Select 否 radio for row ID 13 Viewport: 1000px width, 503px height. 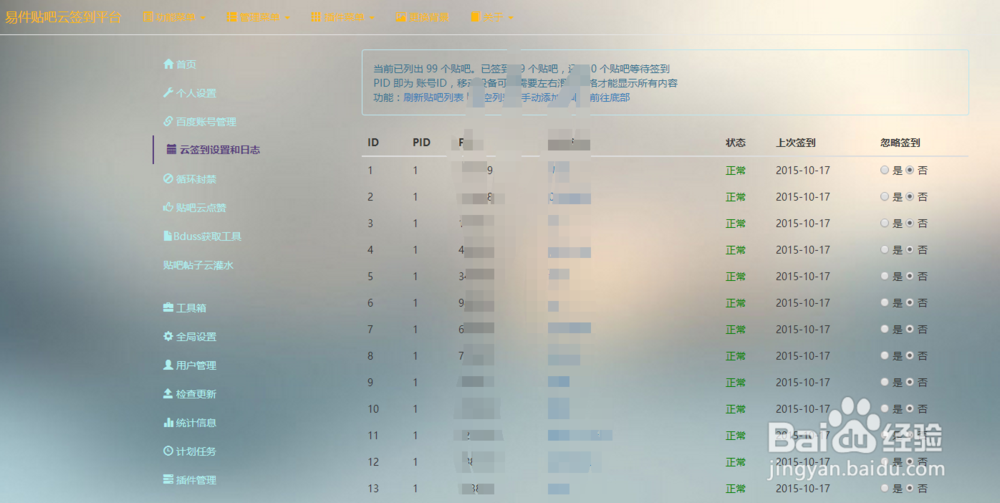coord(909,488)
